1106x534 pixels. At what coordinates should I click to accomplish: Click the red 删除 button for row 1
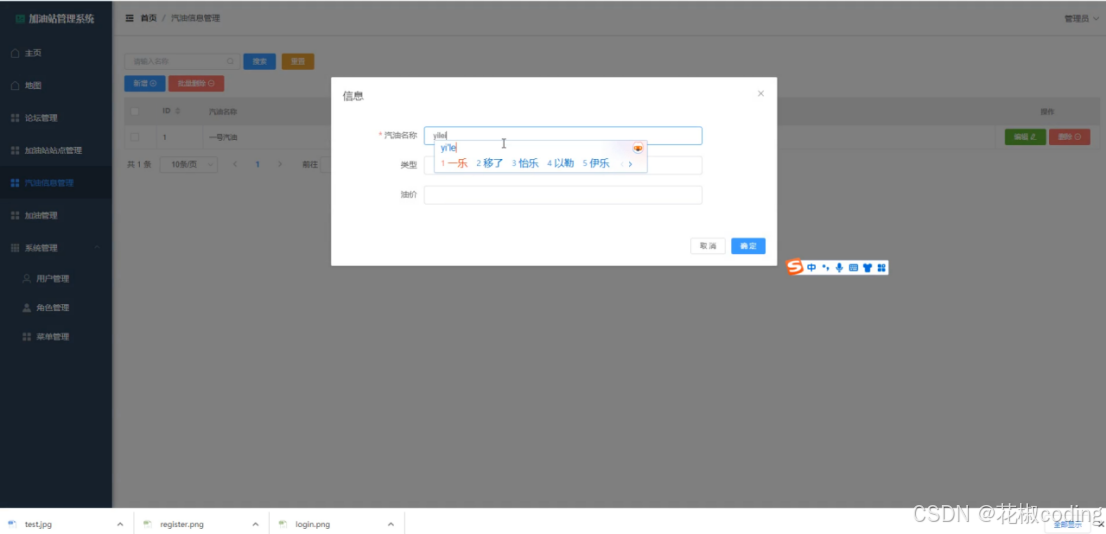1069,137
